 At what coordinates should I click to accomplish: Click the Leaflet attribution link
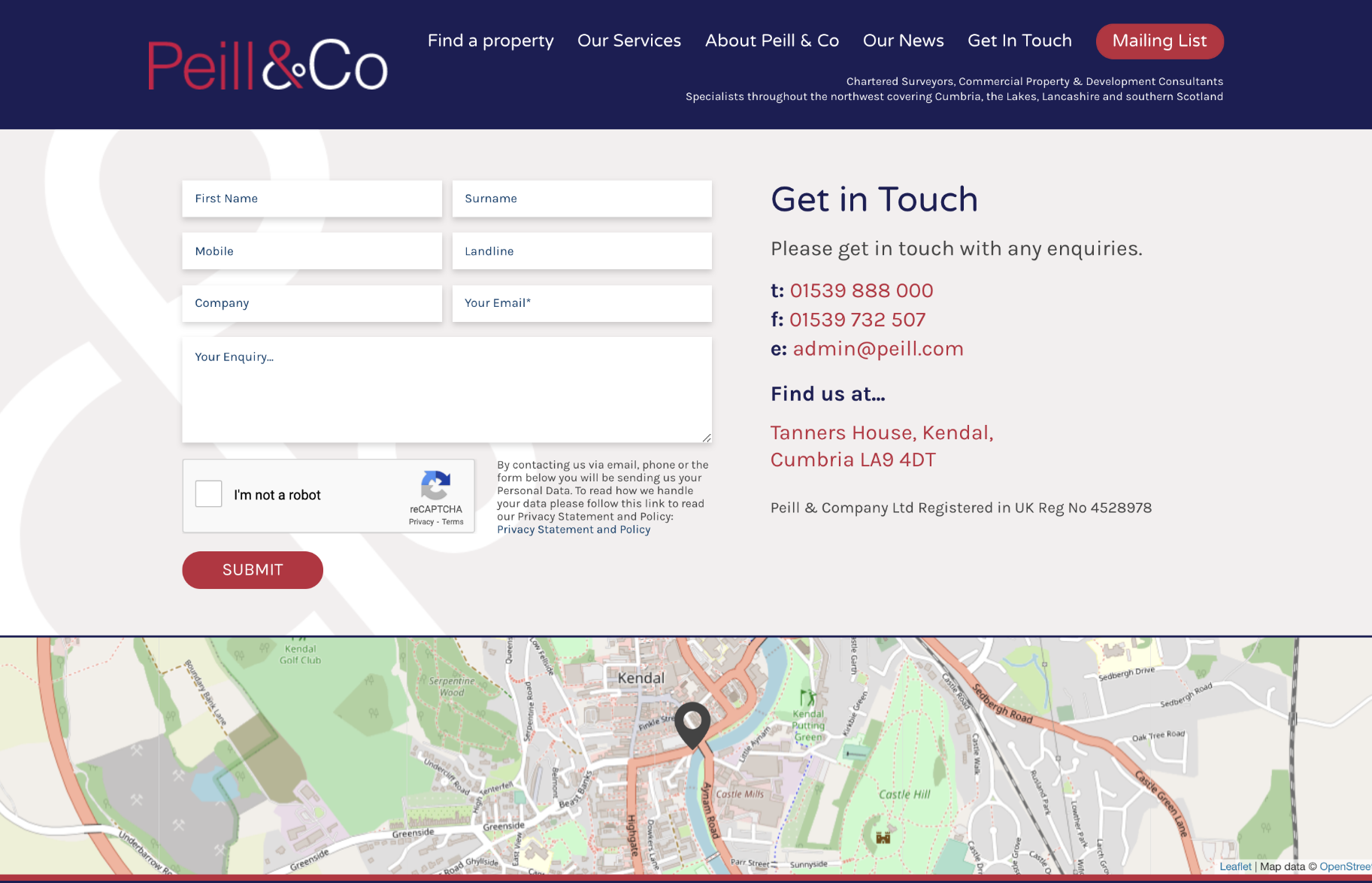point(1235,866)
